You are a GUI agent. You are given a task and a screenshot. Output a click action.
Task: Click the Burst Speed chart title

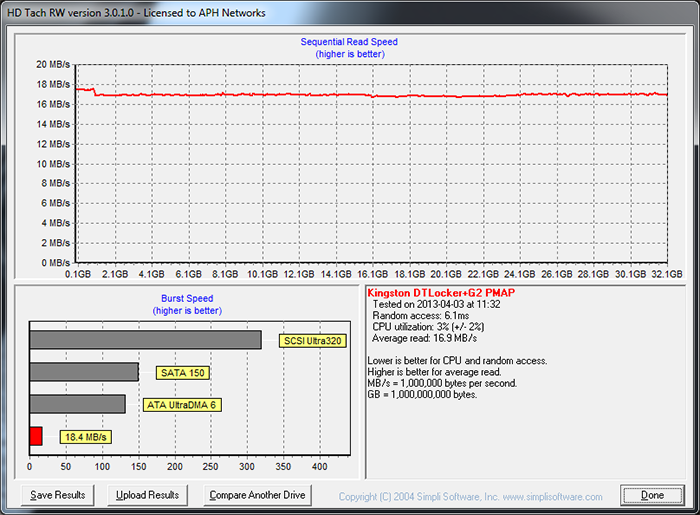(187, 298)
